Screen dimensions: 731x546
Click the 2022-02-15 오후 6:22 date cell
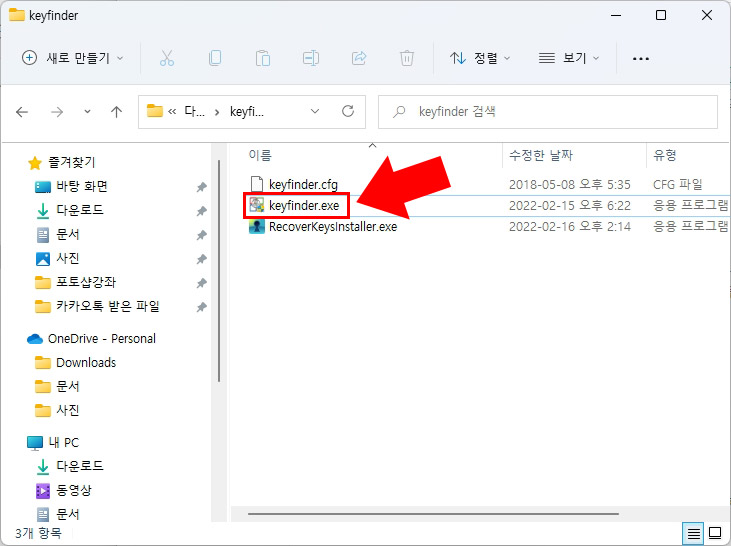click(569, 206)
